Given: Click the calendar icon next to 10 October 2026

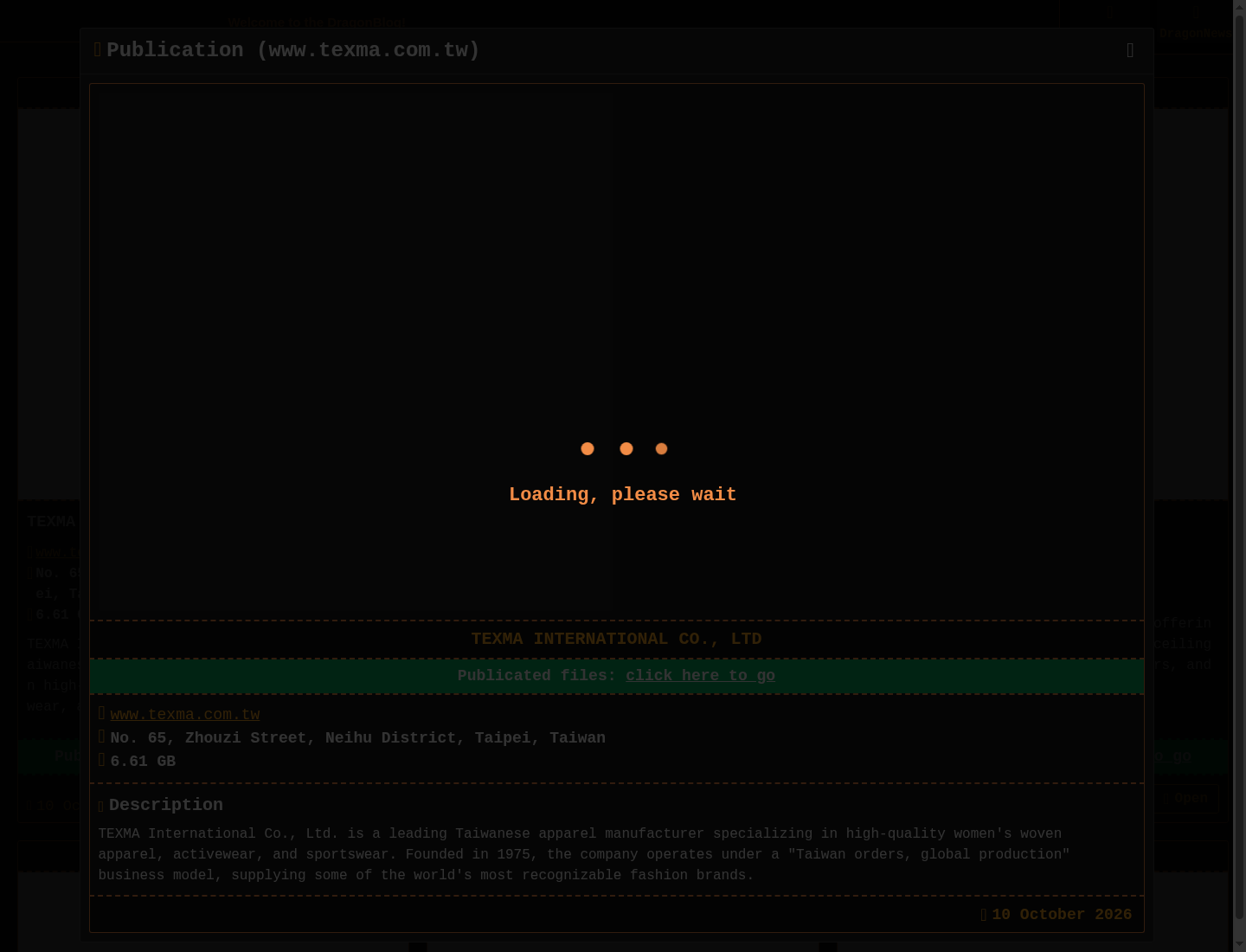Looking at the screenshot, I should 984,915.
